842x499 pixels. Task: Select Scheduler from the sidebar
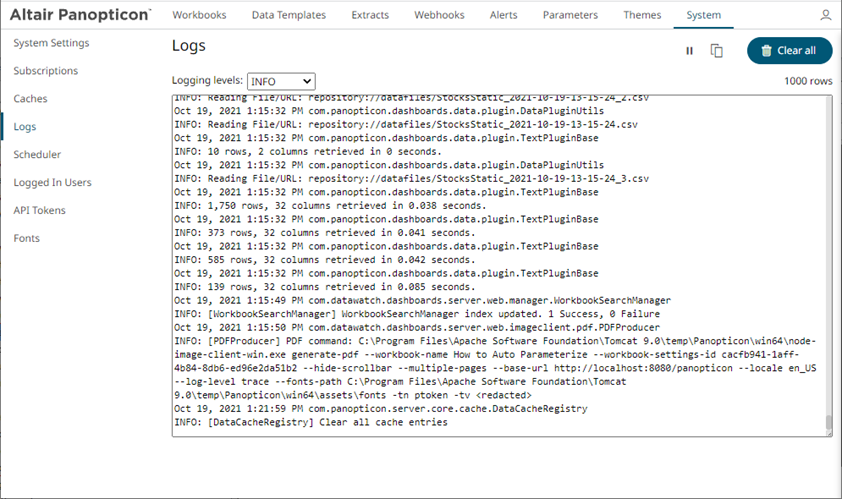tap(37, 155)
